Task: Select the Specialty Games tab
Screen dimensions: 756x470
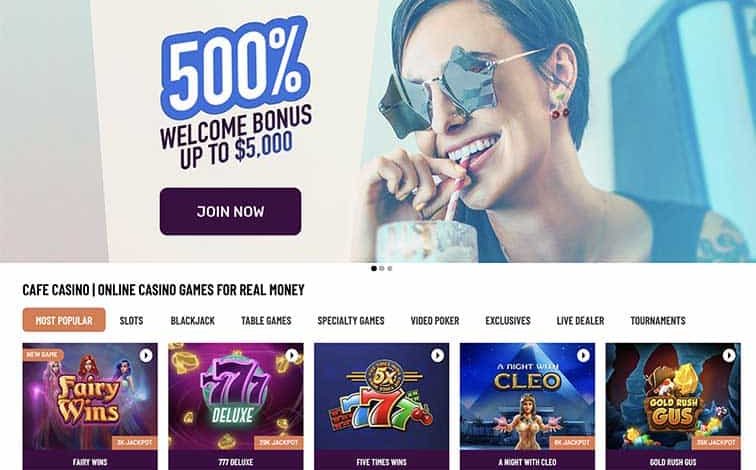Action: 351,321
